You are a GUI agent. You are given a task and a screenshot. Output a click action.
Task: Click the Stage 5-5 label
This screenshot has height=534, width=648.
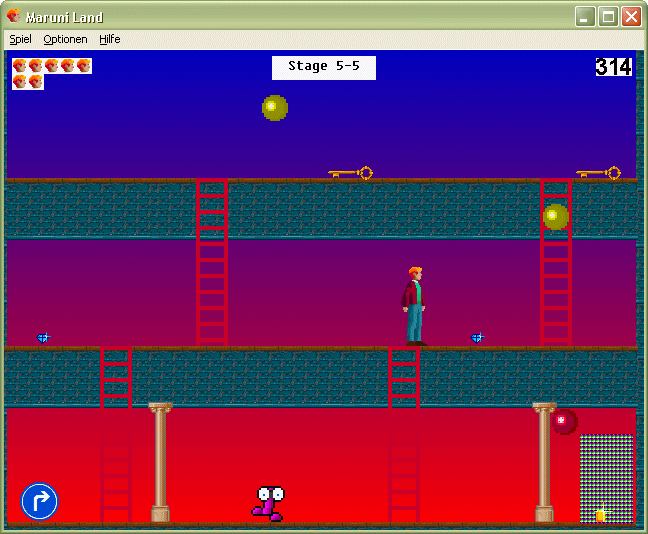324,68
